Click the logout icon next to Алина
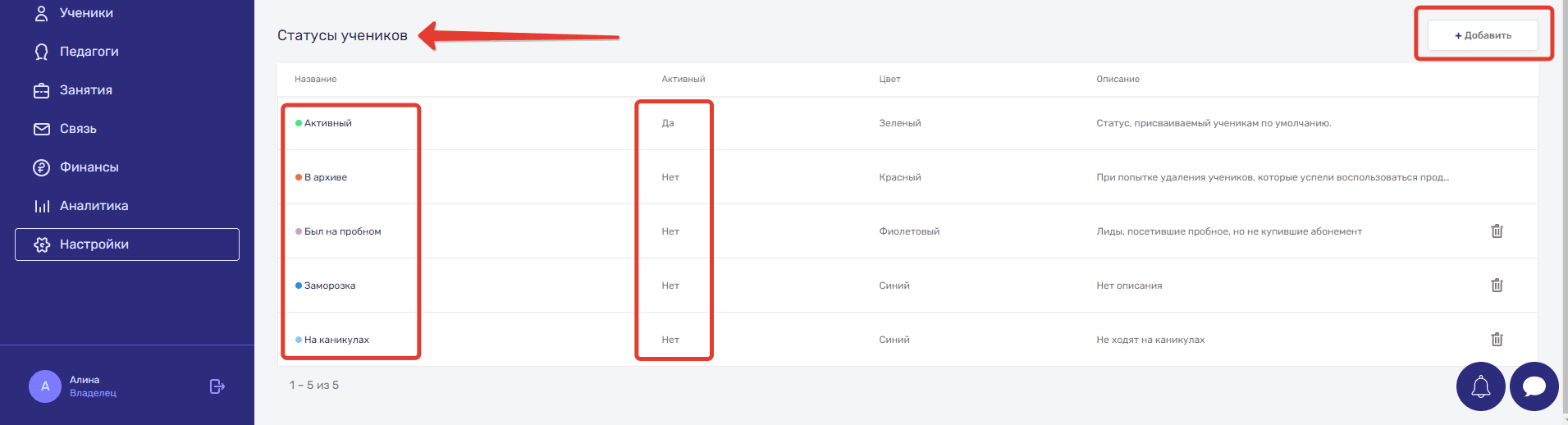 point(217,386)
